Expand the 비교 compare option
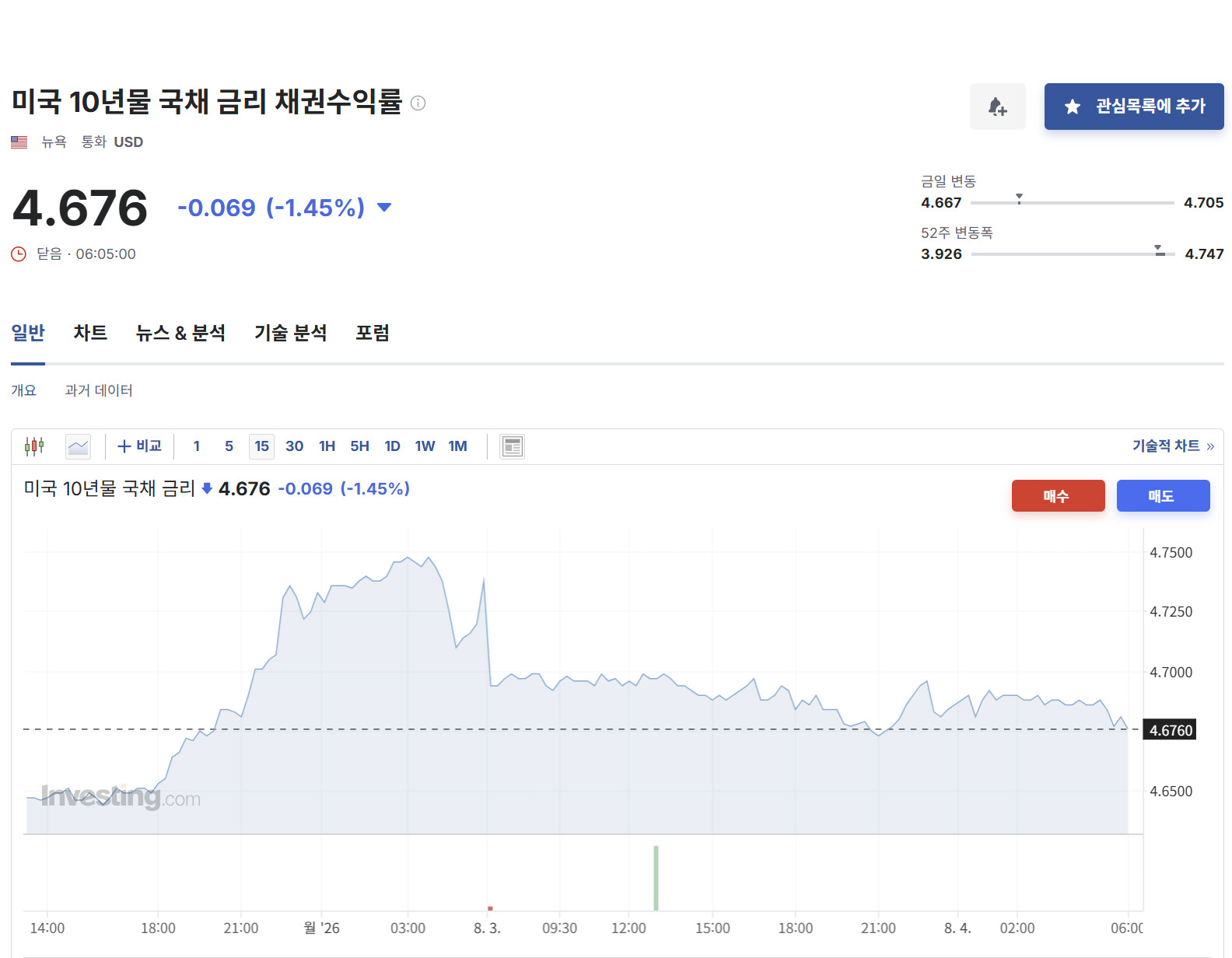The height and width of the screenshot is (958, 1232). point(139,446)
